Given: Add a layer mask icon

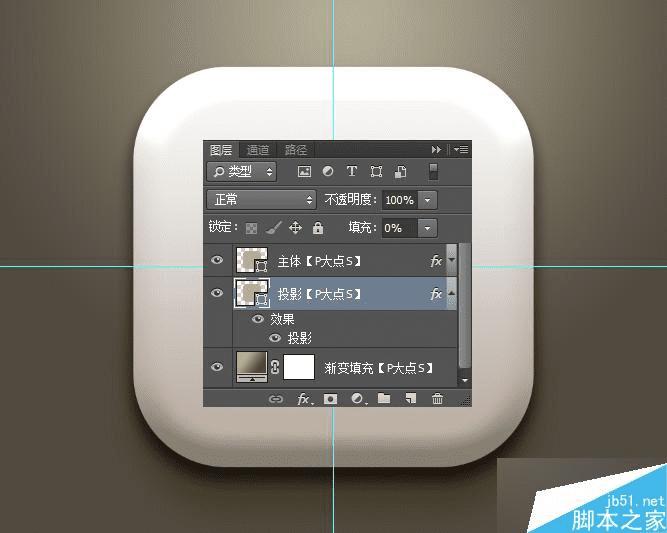Looking at the screenshot, I should pos(330,399).
